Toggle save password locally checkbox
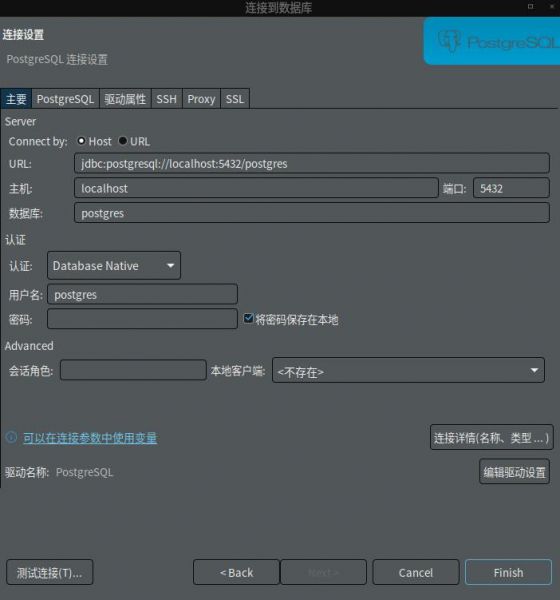Image resolution: width=560 pixels, height=600 pixels. [248, 318]
